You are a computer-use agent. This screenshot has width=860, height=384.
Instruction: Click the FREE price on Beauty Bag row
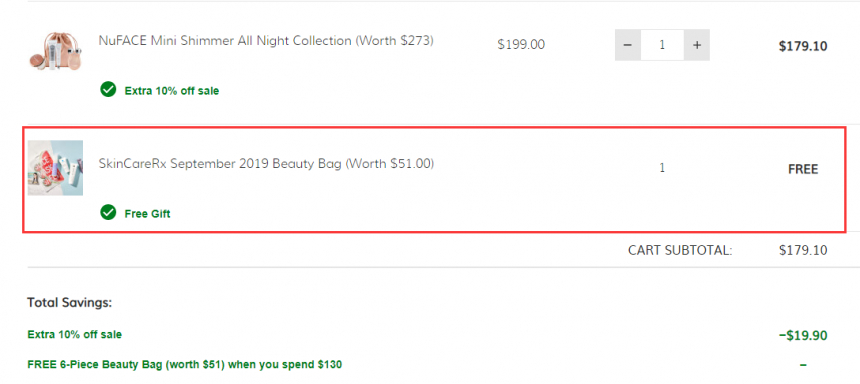point(803,170)
